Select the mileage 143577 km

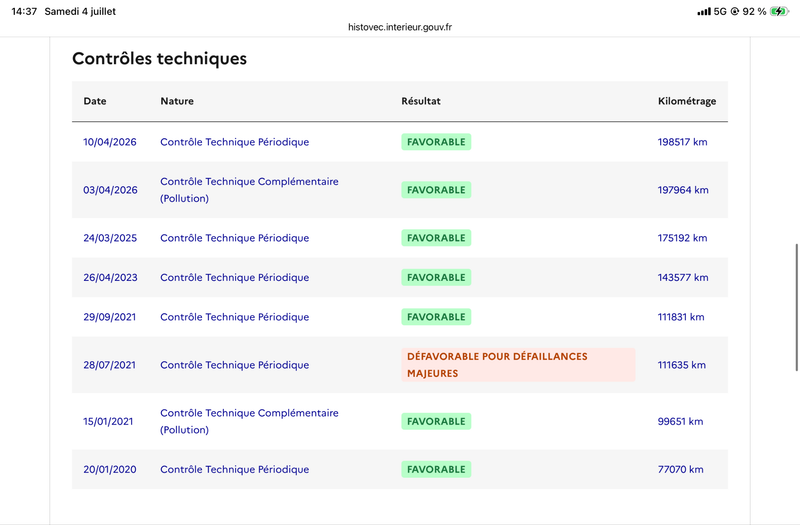pos(683,278)
